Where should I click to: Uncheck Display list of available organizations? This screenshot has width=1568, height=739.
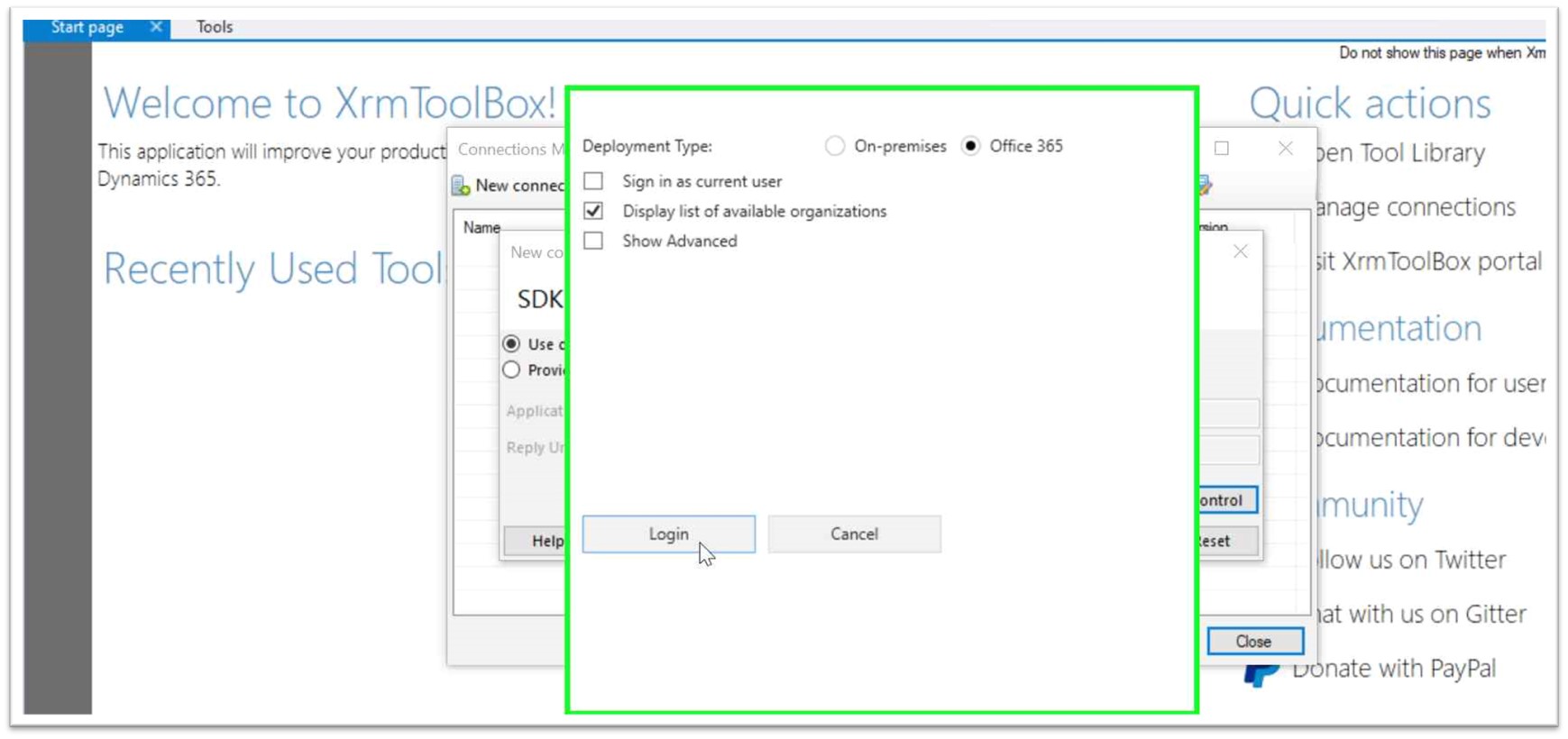pyautogui.click(x=593, y=211)
